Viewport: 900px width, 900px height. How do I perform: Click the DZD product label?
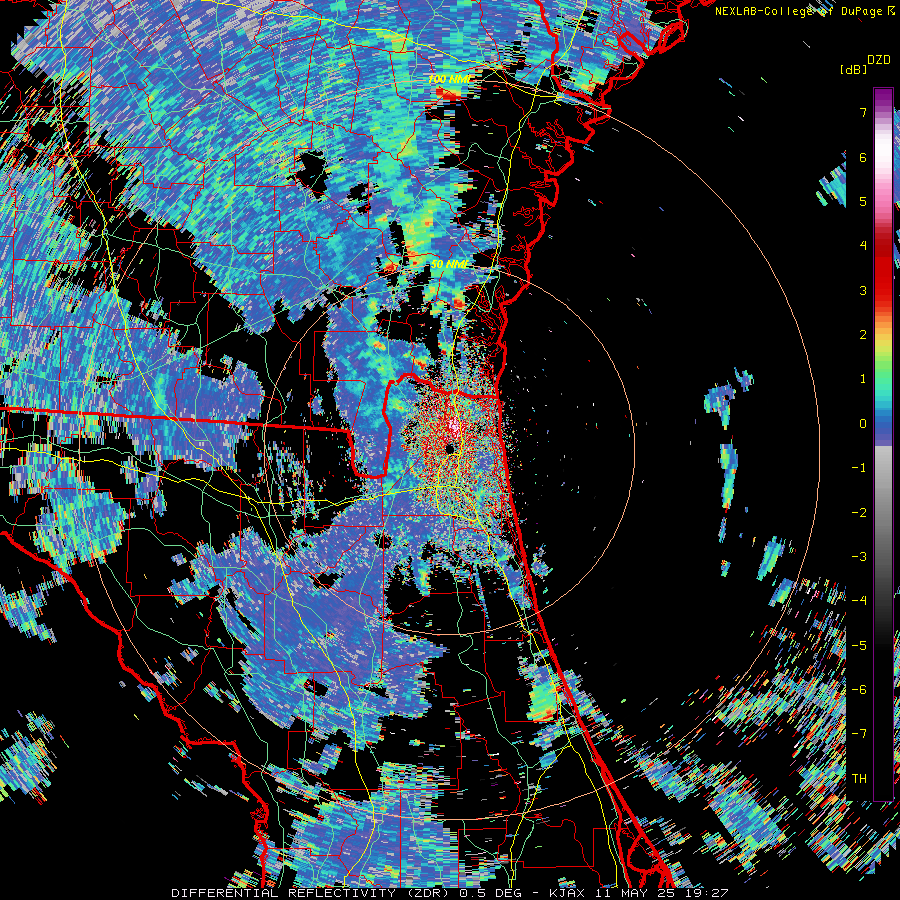pyautogui.click(x=878, y=60)
